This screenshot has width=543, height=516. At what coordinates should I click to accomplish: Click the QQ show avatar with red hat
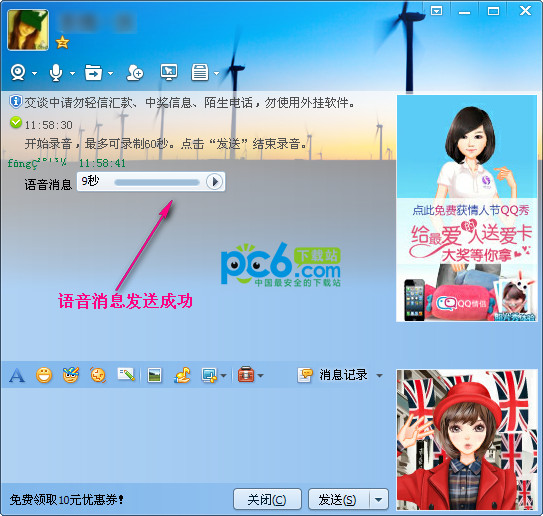click(467, 439)
